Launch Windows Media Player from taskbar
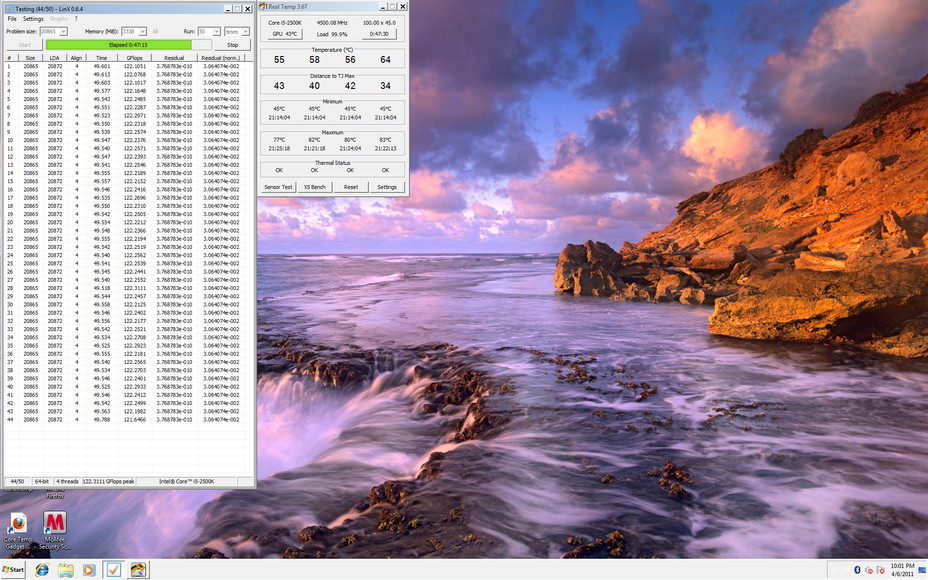The width and height of the screenshot is (928, 580). pos(89,570)
